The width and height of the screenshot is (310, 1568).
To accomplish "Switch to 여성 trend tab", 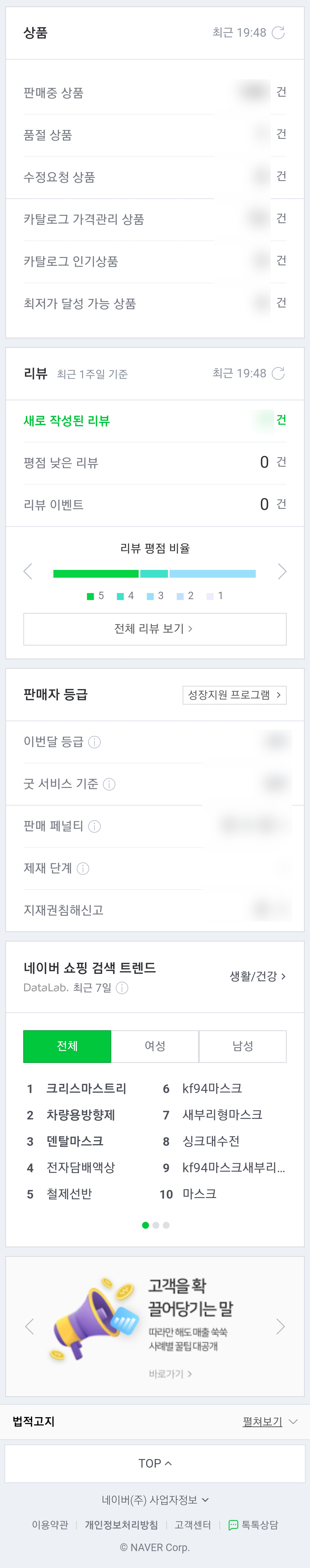I will pyautogui.click(x=155, y=1046).
